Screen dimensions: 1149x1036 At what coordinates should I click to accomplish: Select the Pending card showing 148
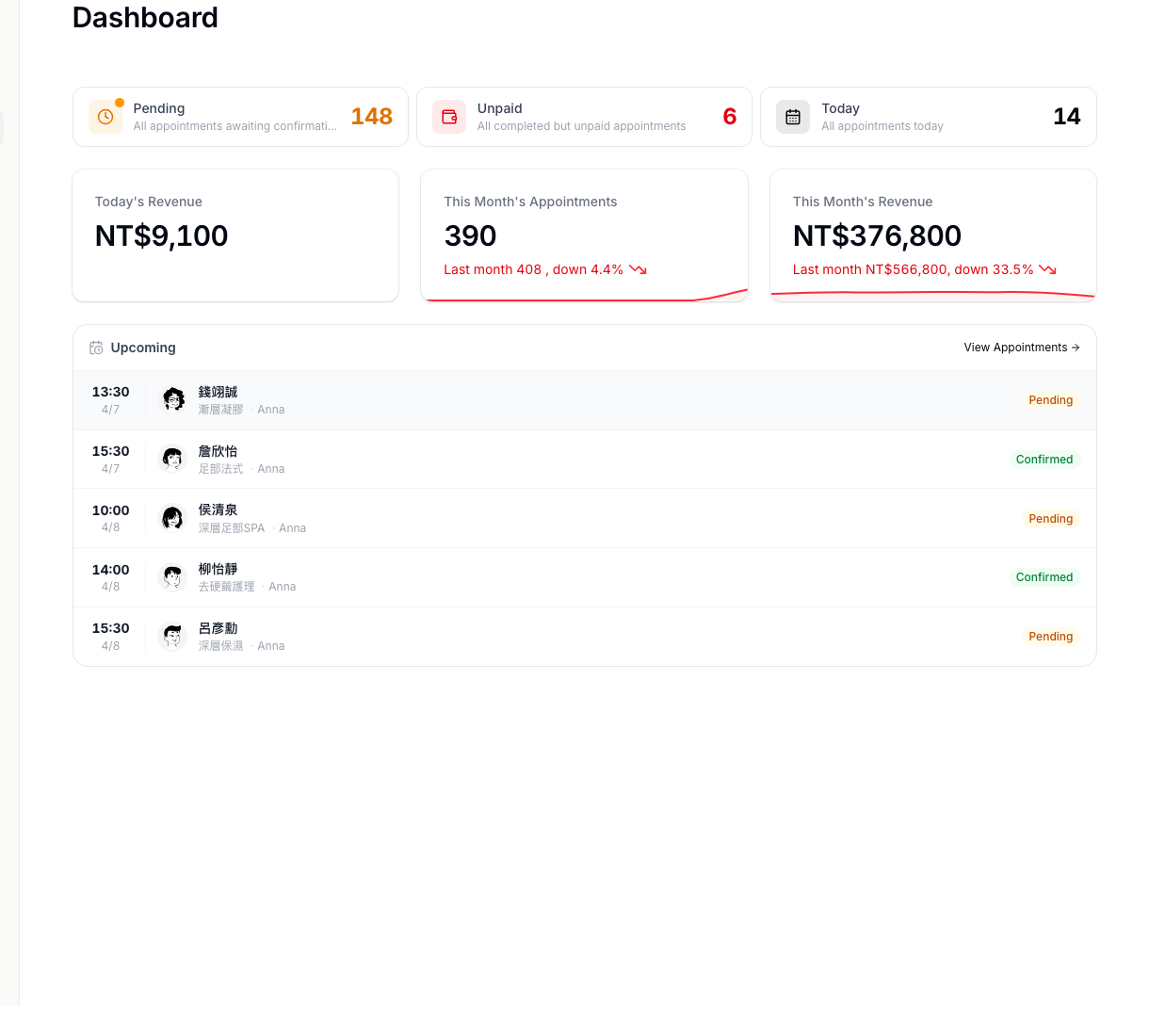click(240, 116)
